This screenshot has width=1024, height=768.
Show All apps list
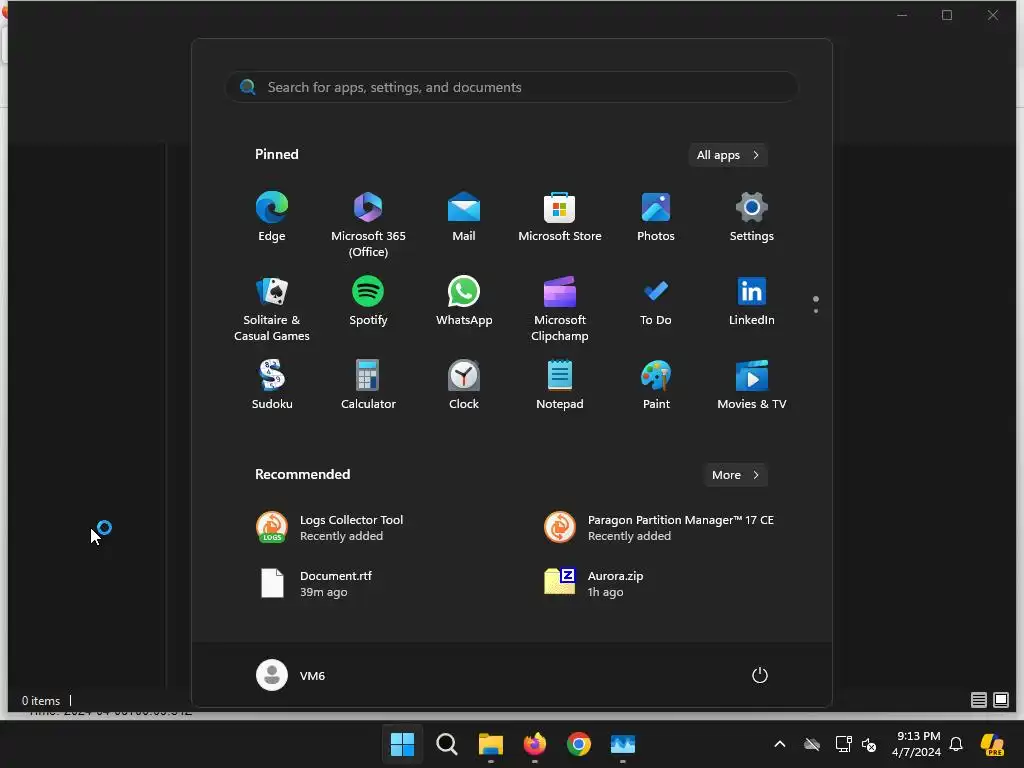point(728,155)
